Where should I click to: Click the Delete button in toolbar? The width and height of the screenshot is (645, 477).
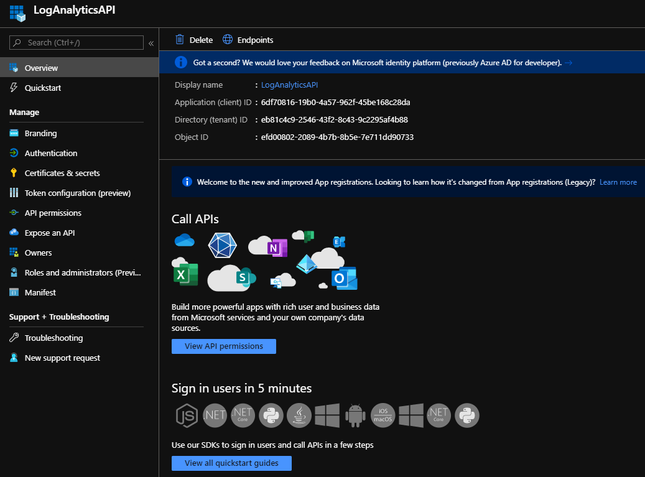pos(194,40)
